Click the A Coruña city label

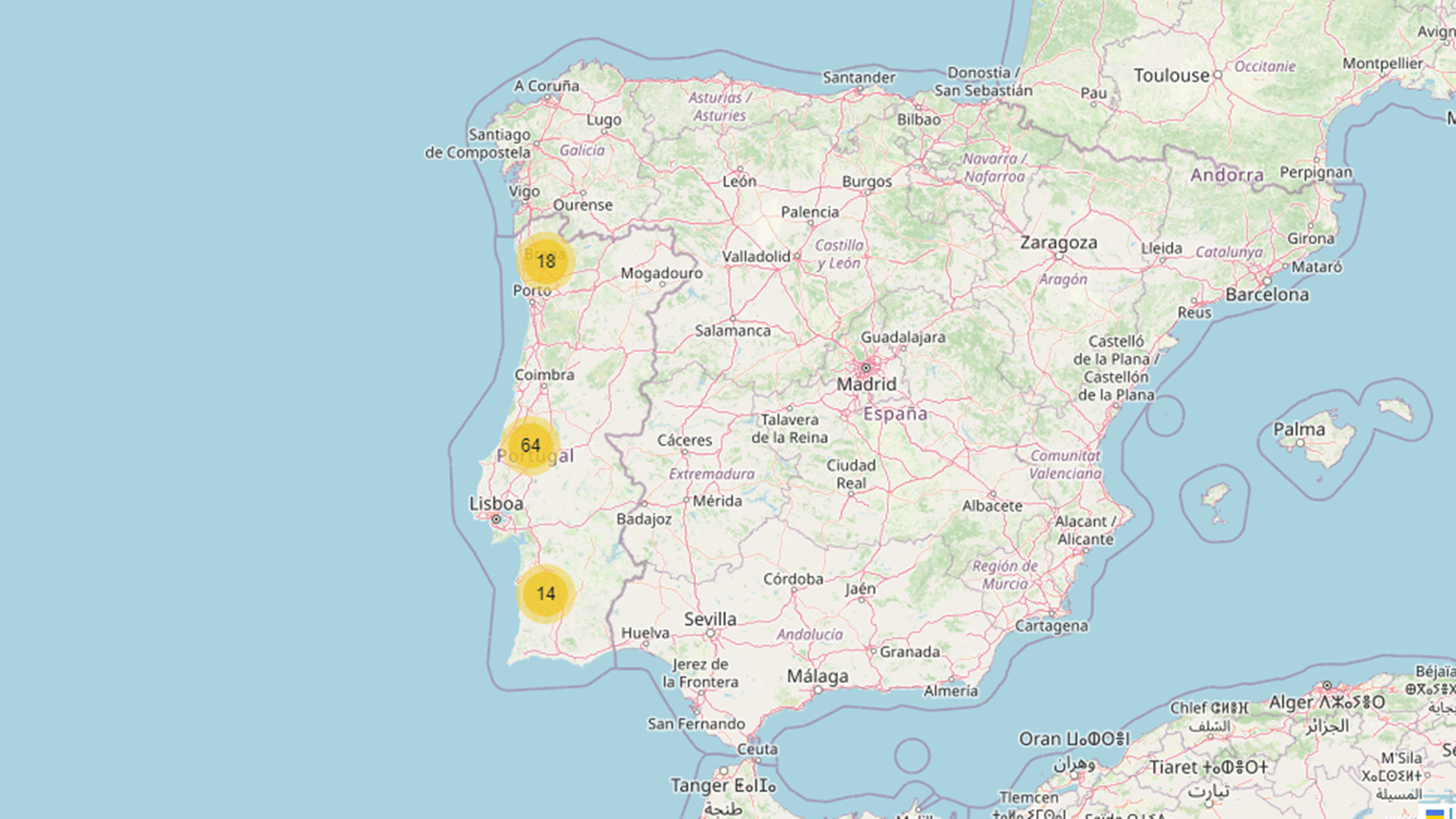(x=546, y=86)
